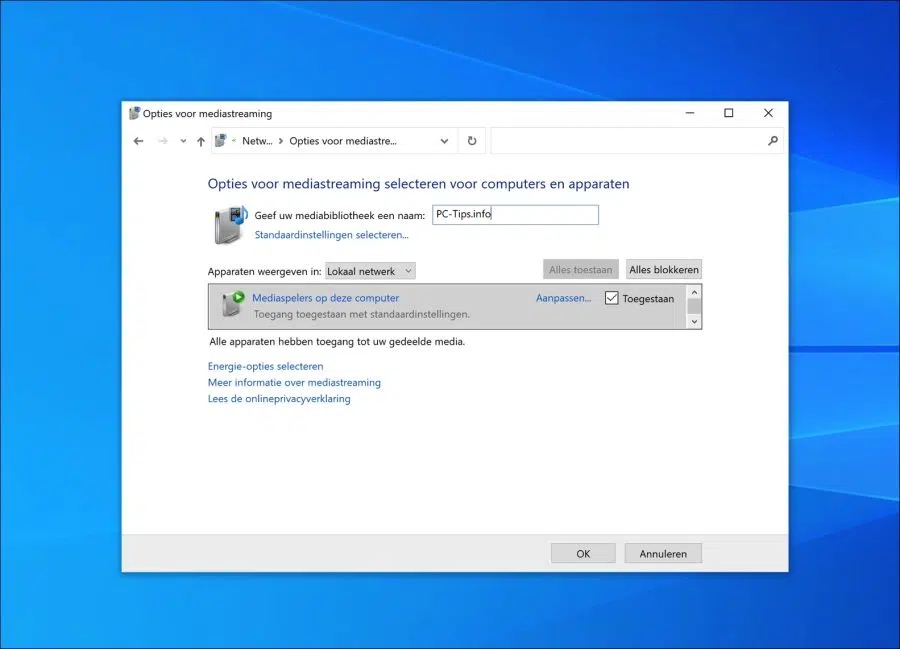Refresh the page with the reload icon

(472, 141)
